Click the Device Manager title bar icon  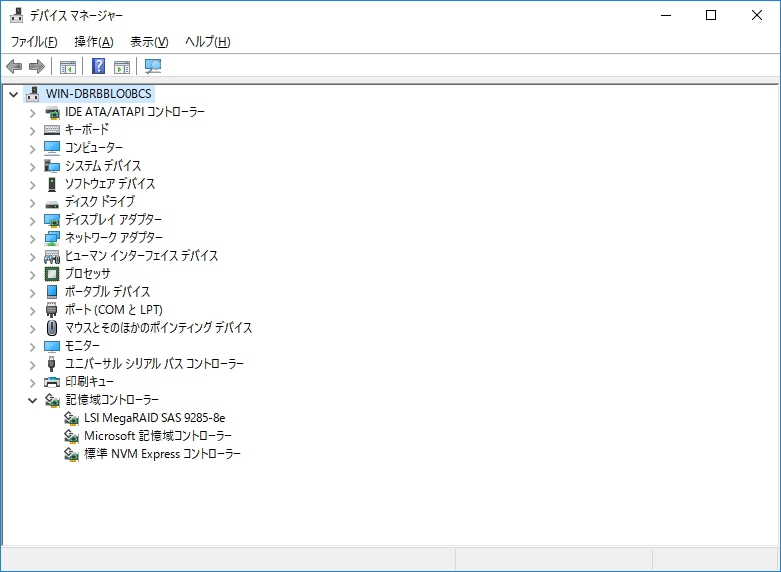pos(16,15)
